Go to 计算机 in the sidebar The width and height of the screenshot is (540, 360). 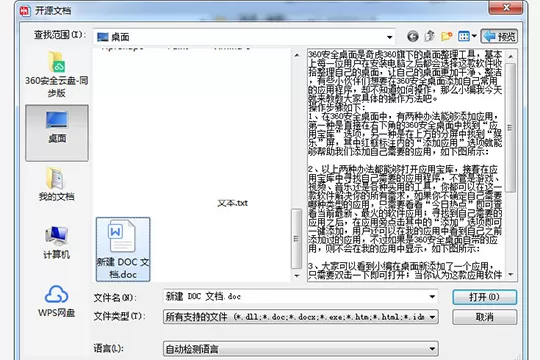(56, 242)
